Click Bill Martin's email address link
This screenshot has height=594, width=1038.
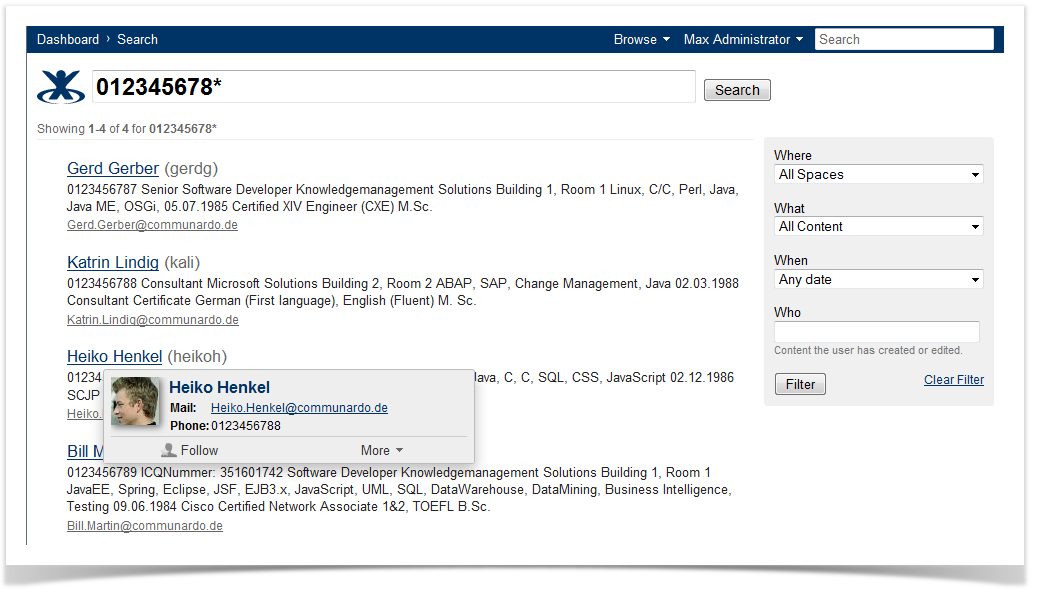point(145,526)
